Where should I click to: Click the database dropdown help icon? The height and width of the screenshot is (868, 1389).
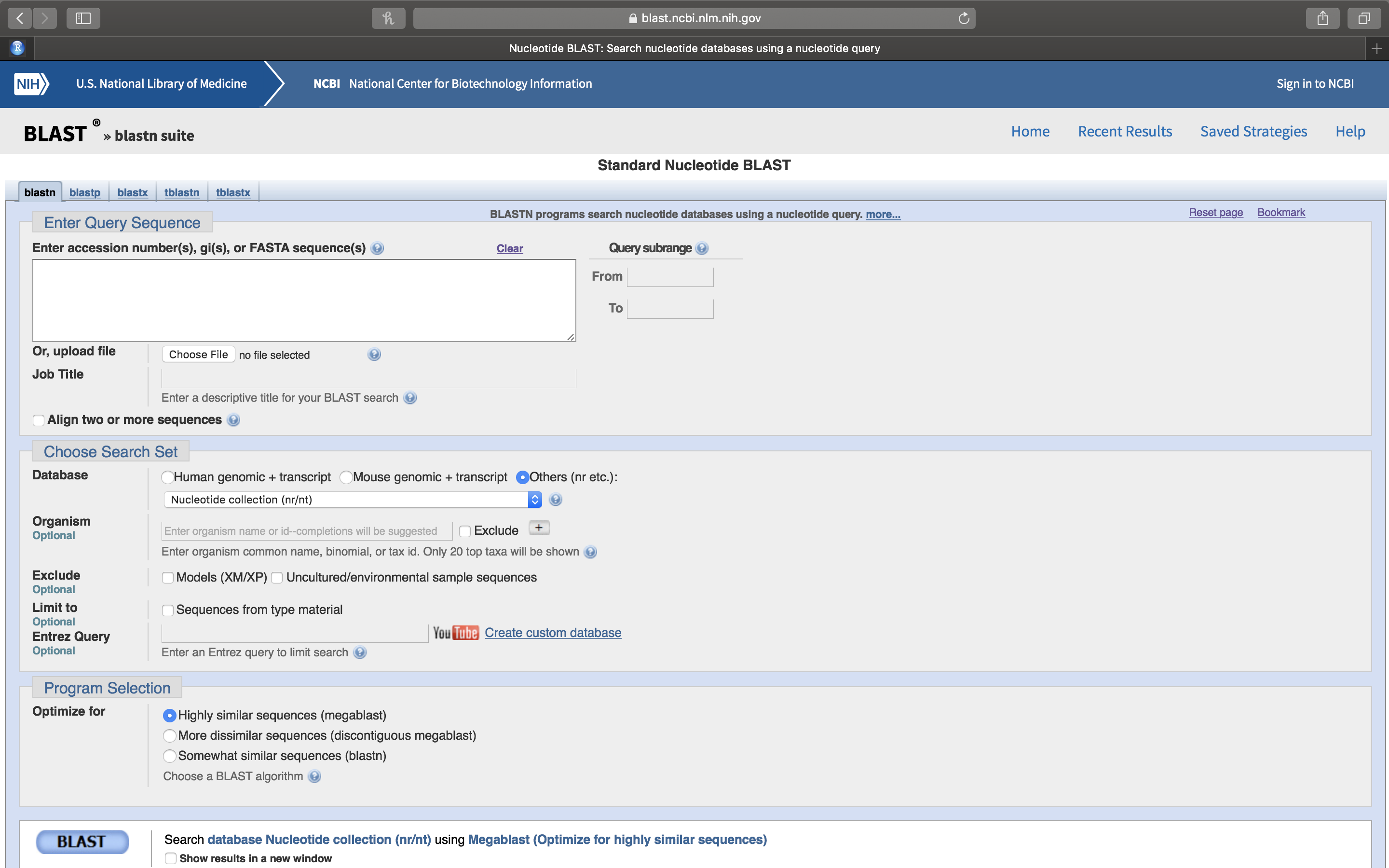[x=557, y=499]
